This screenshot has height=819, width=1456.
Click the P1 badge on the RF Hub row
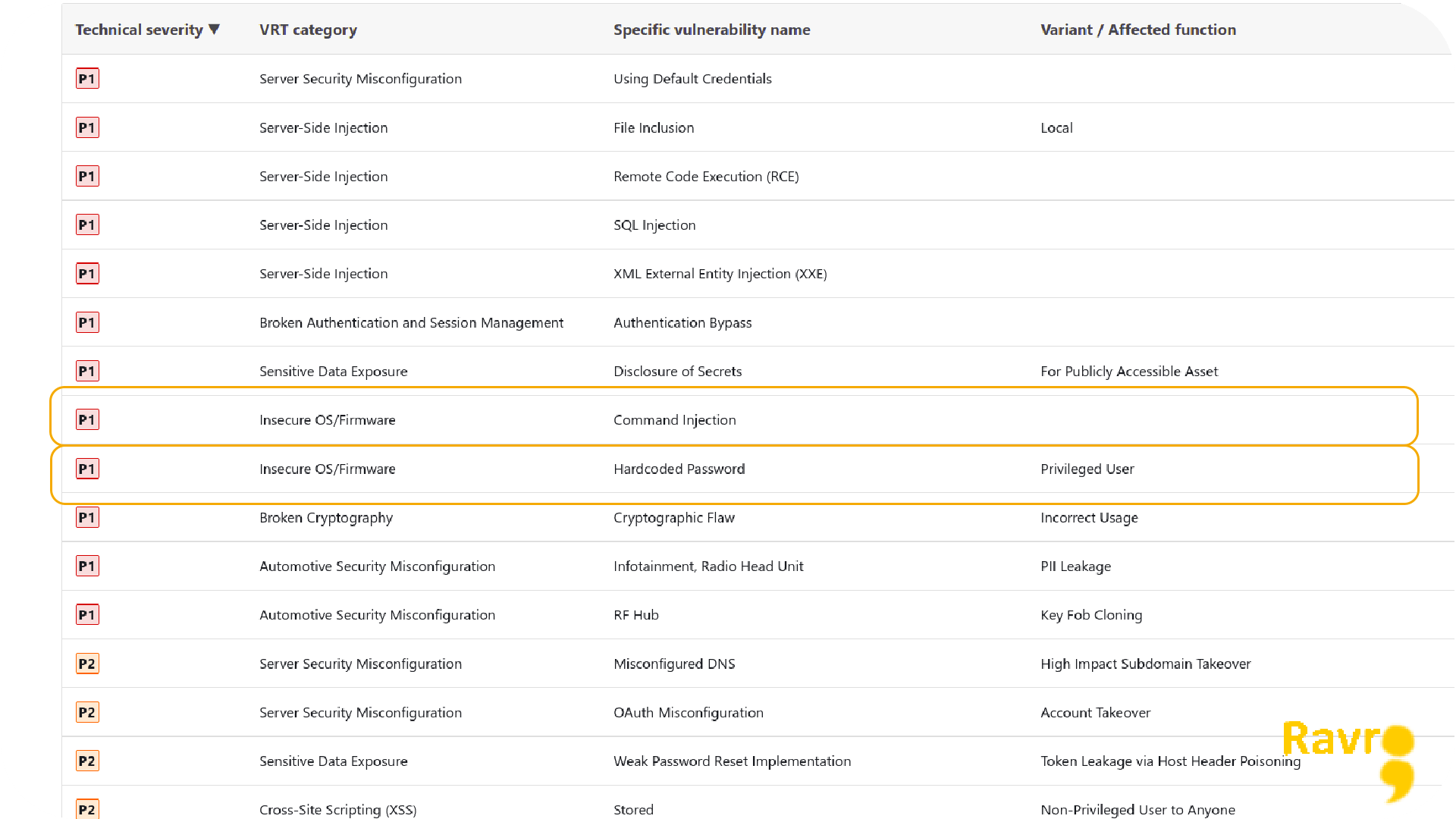(87, 615)
